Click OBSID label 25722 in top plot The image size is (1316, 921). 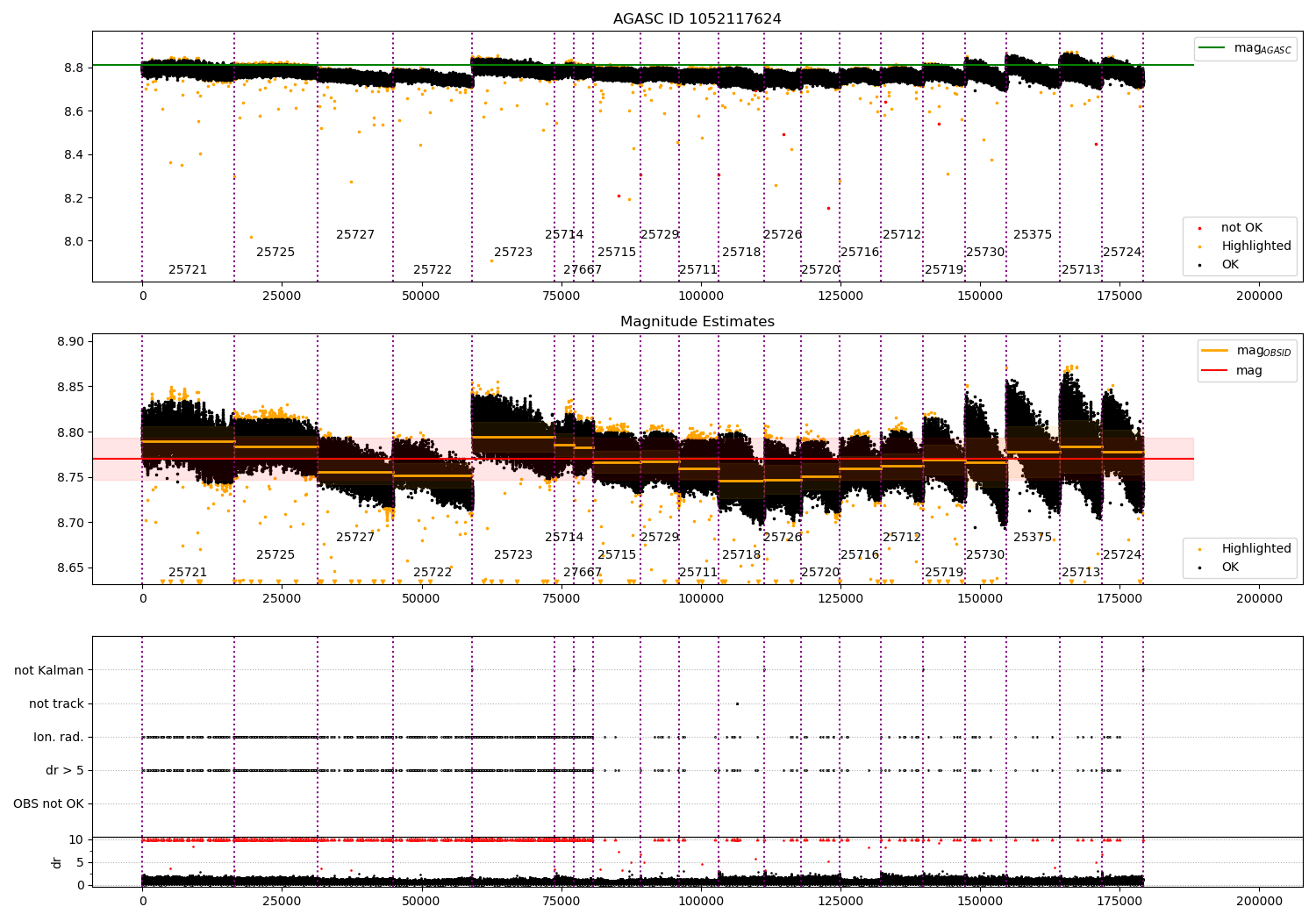(433, 270)
